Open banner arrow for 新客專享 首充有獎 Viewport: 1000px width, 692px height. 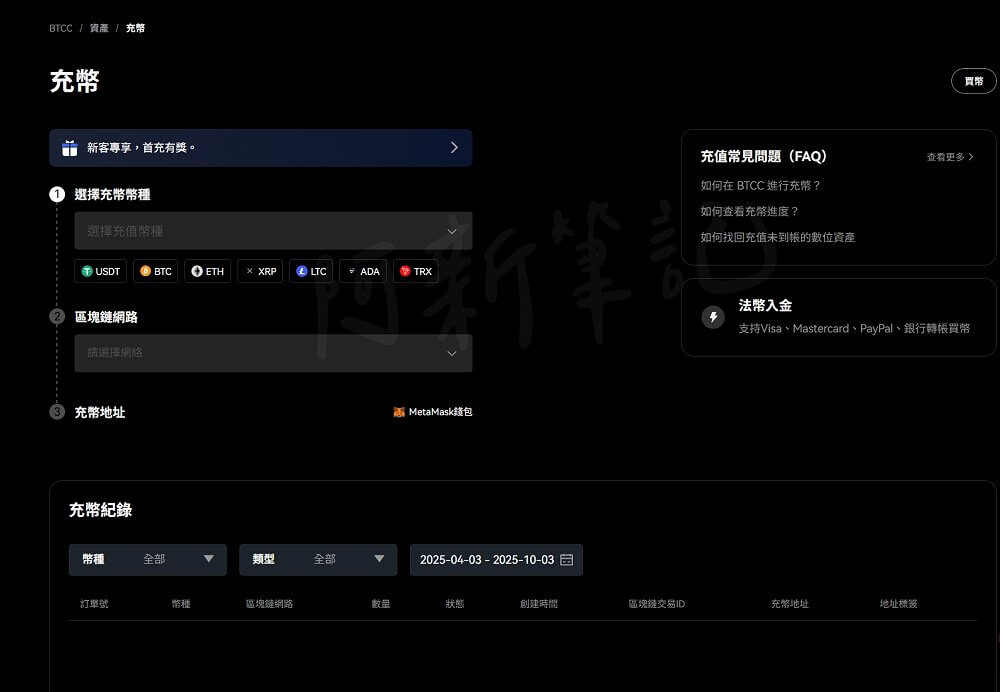(454, 147)
